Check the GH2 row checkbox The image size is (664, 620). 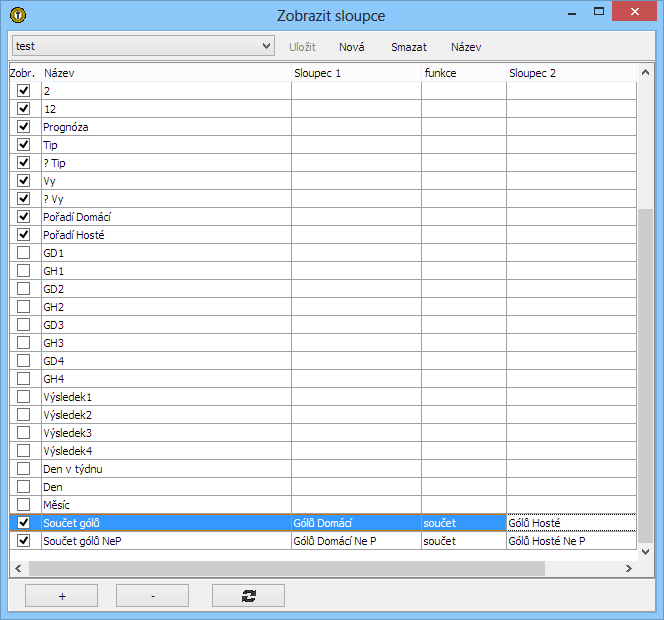tap(23, 307)
